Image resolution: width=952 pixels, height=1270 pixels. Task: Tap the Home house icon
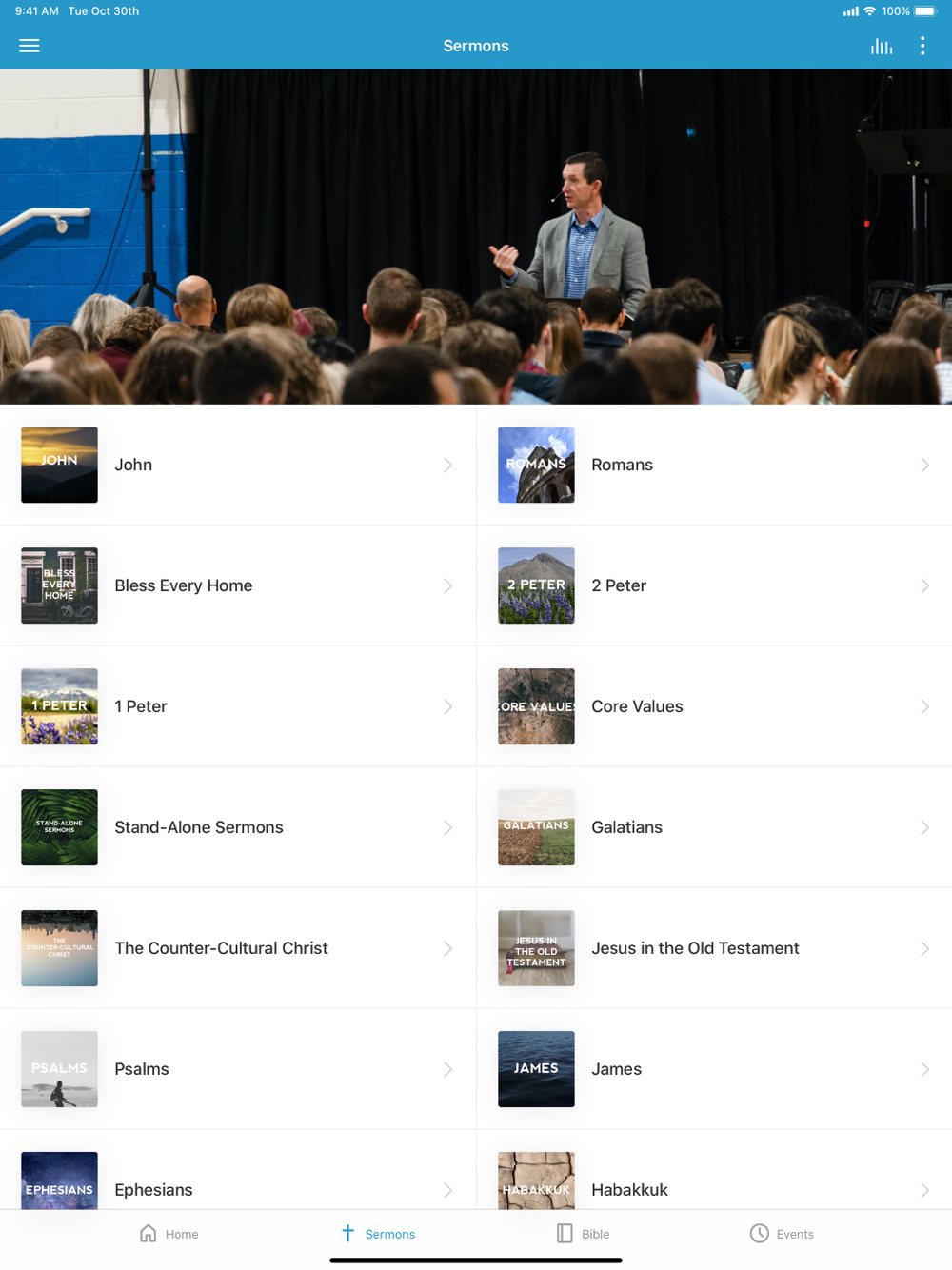[149, 1234]
